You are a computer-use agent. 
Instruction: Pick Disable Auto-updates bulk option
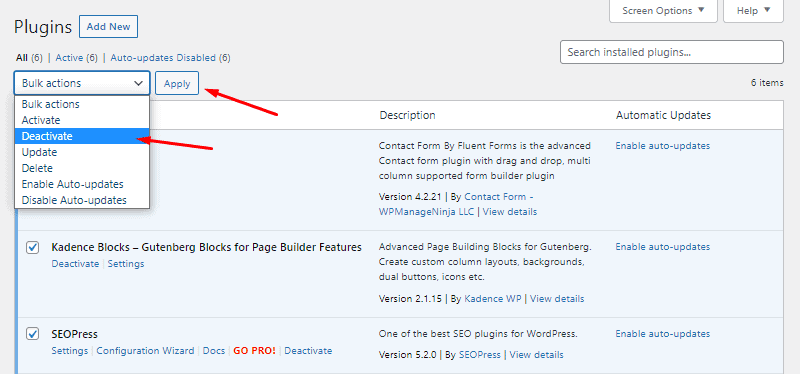[x=82, y=200]
